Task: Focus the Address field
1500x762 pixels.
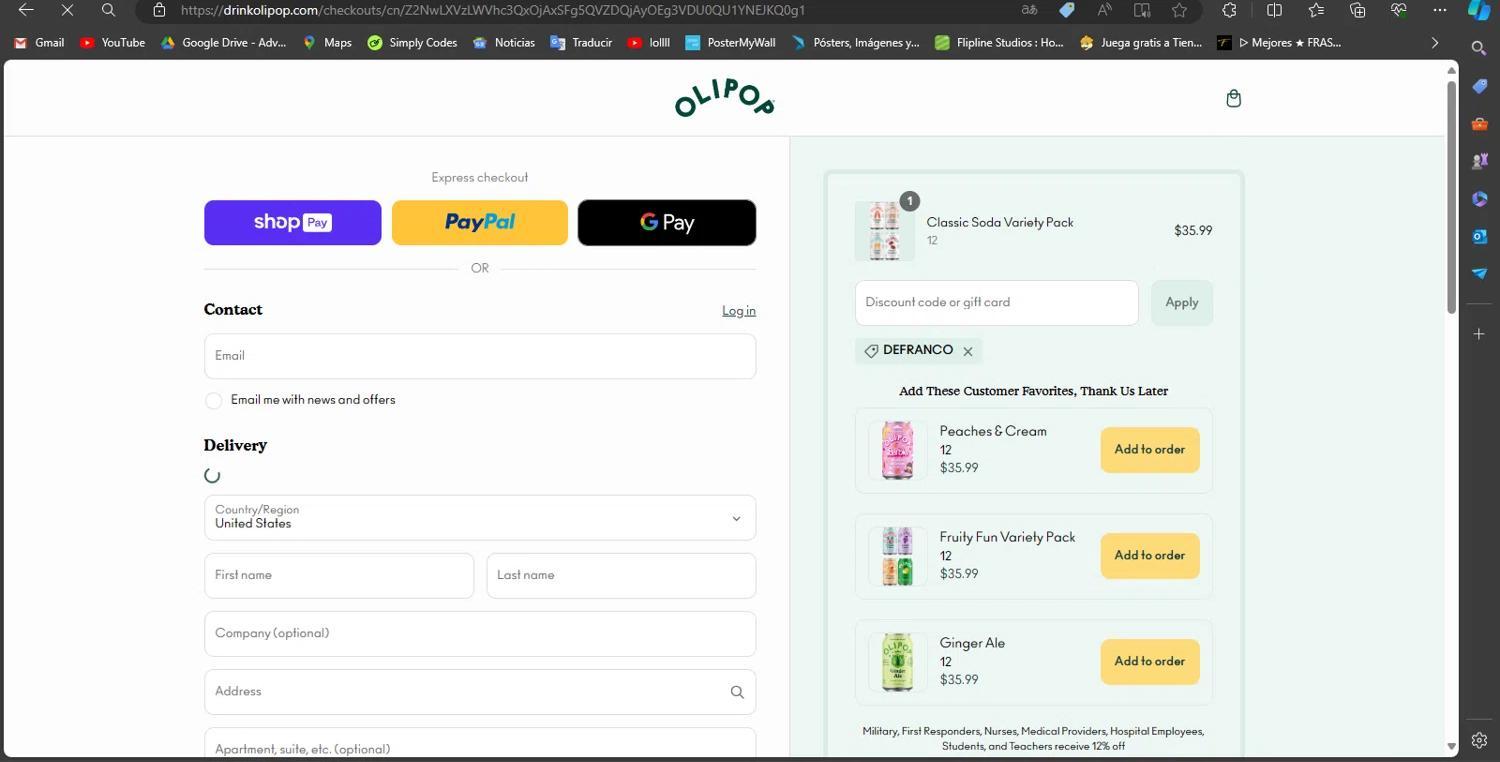Action: pos(480,692)
